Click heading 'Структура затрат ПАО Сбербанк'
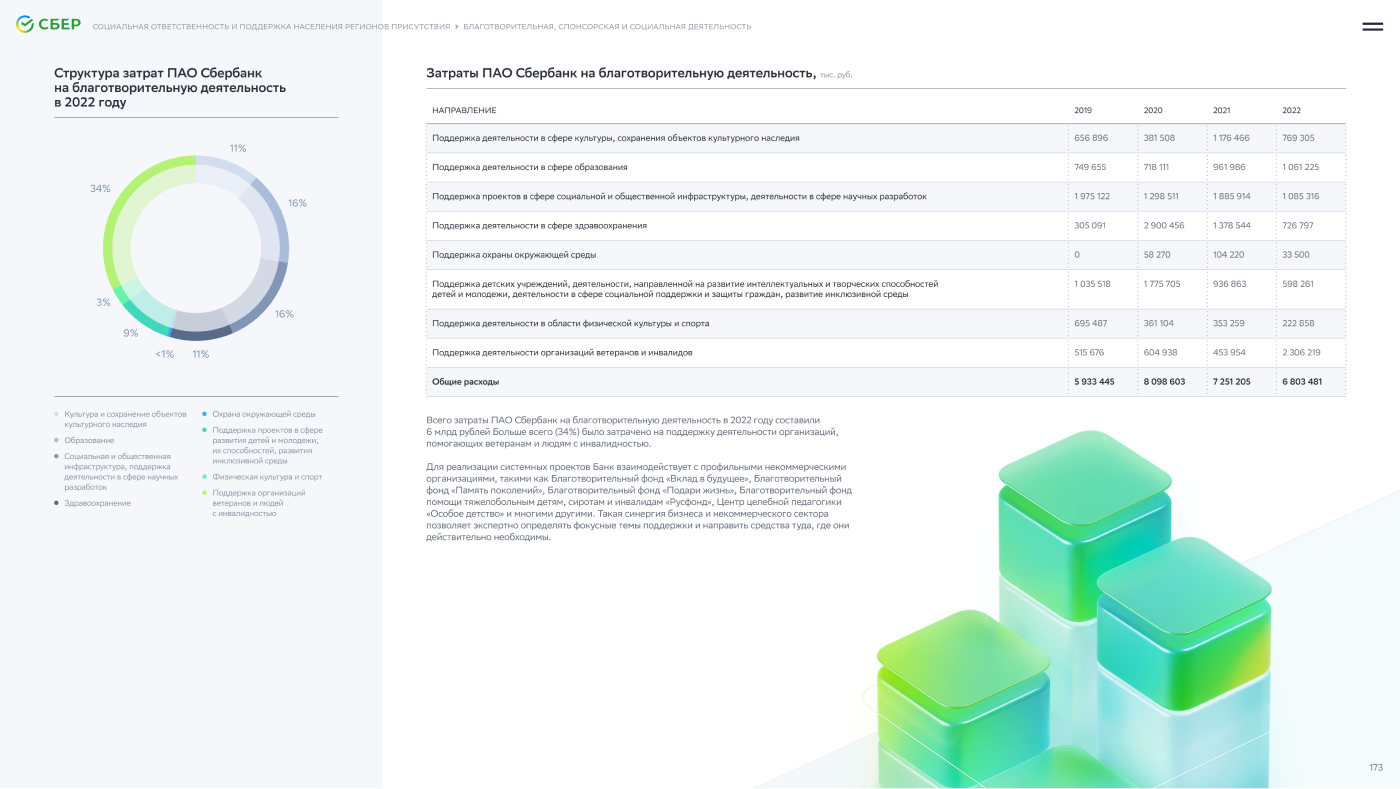1400x789 pixels. click(170, 88)
